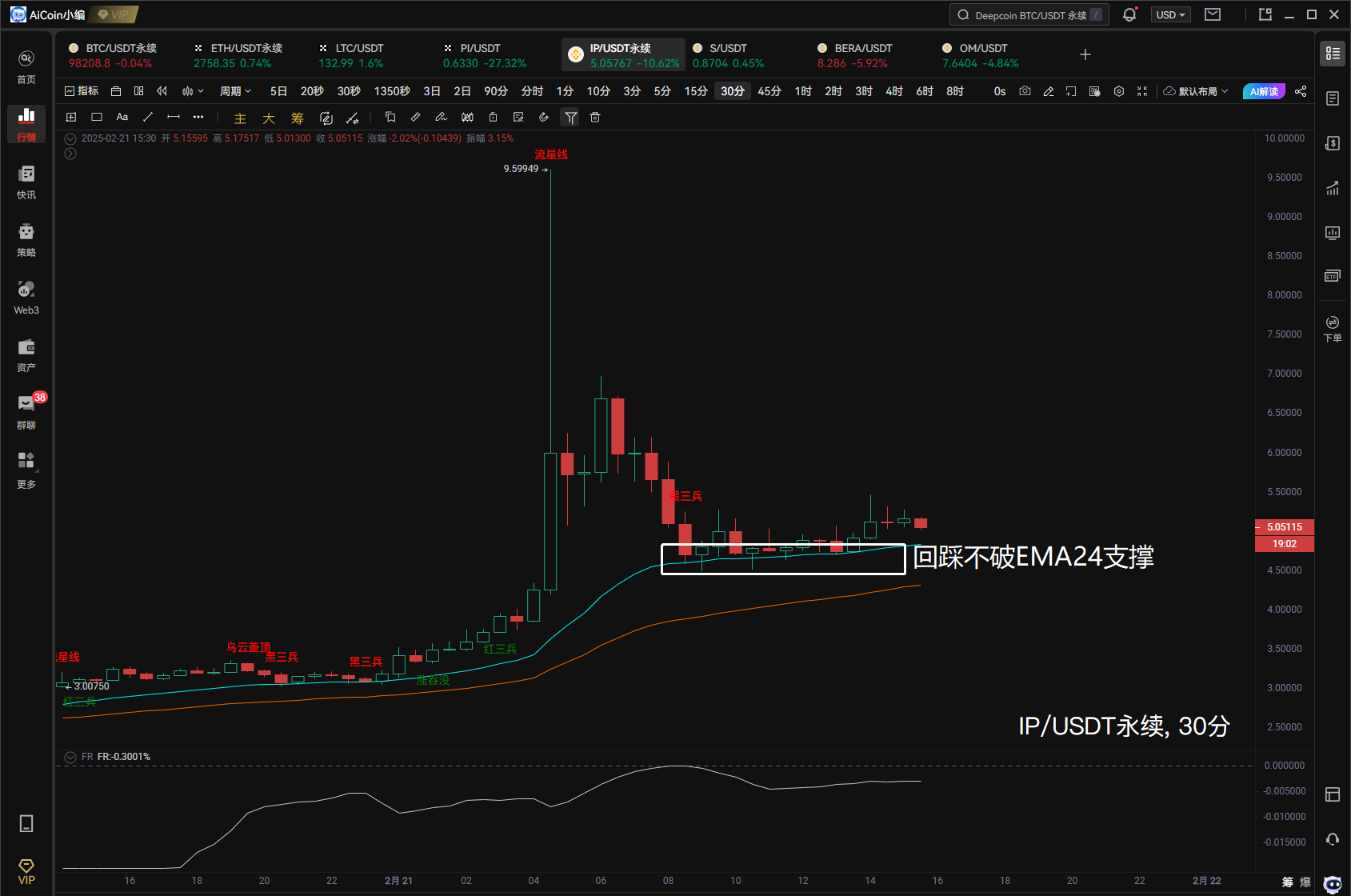The height and width of the screenshot is (896, 1351).
Task: Toggle the bottom-right 爆 button
Action: (x=1305, y=882)
